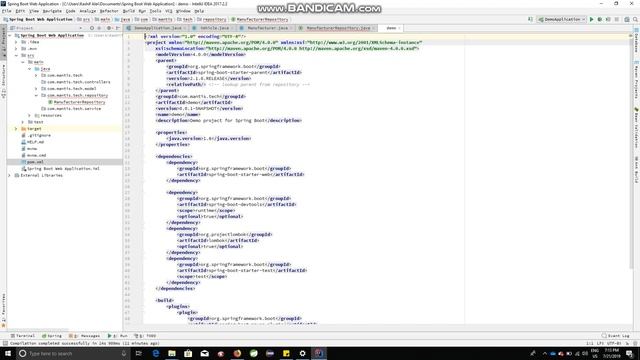Switch to the ManufacturerRepository.java tab

[x=338, y=28]
